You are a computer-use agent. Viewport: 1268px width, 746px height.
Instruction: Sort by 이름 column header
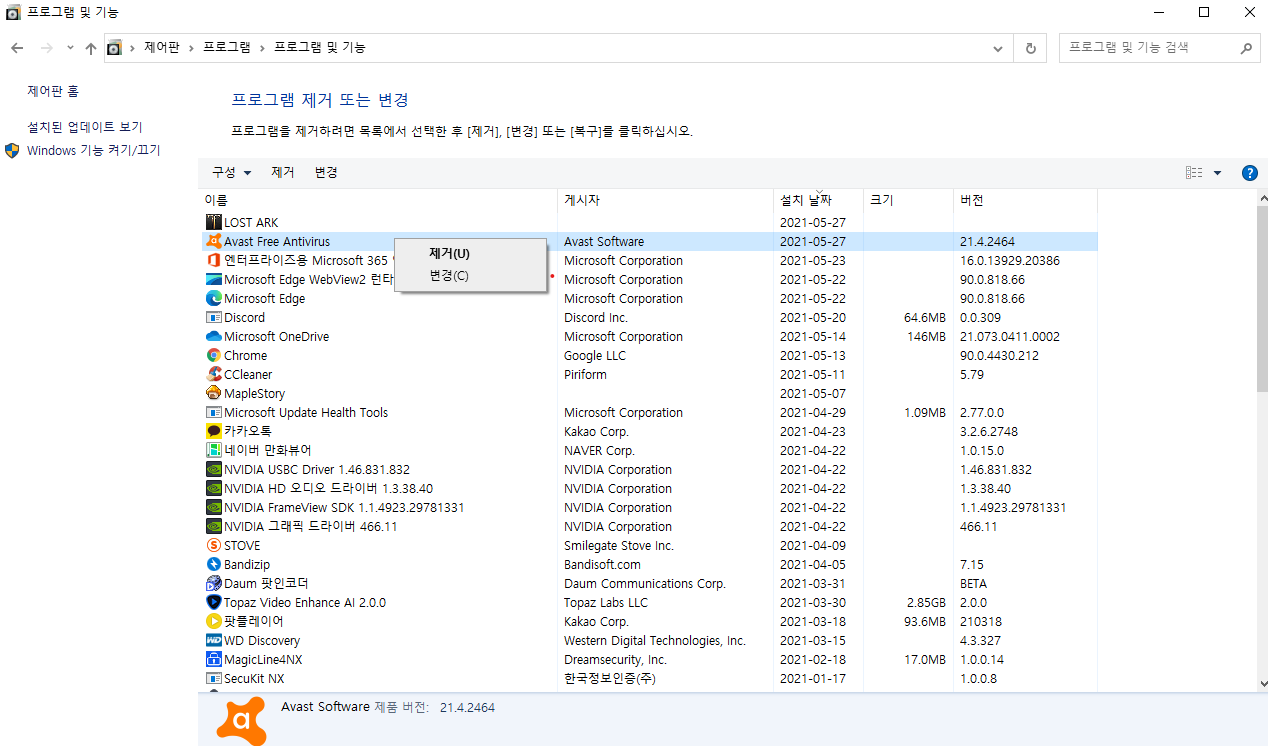(378, 200)
